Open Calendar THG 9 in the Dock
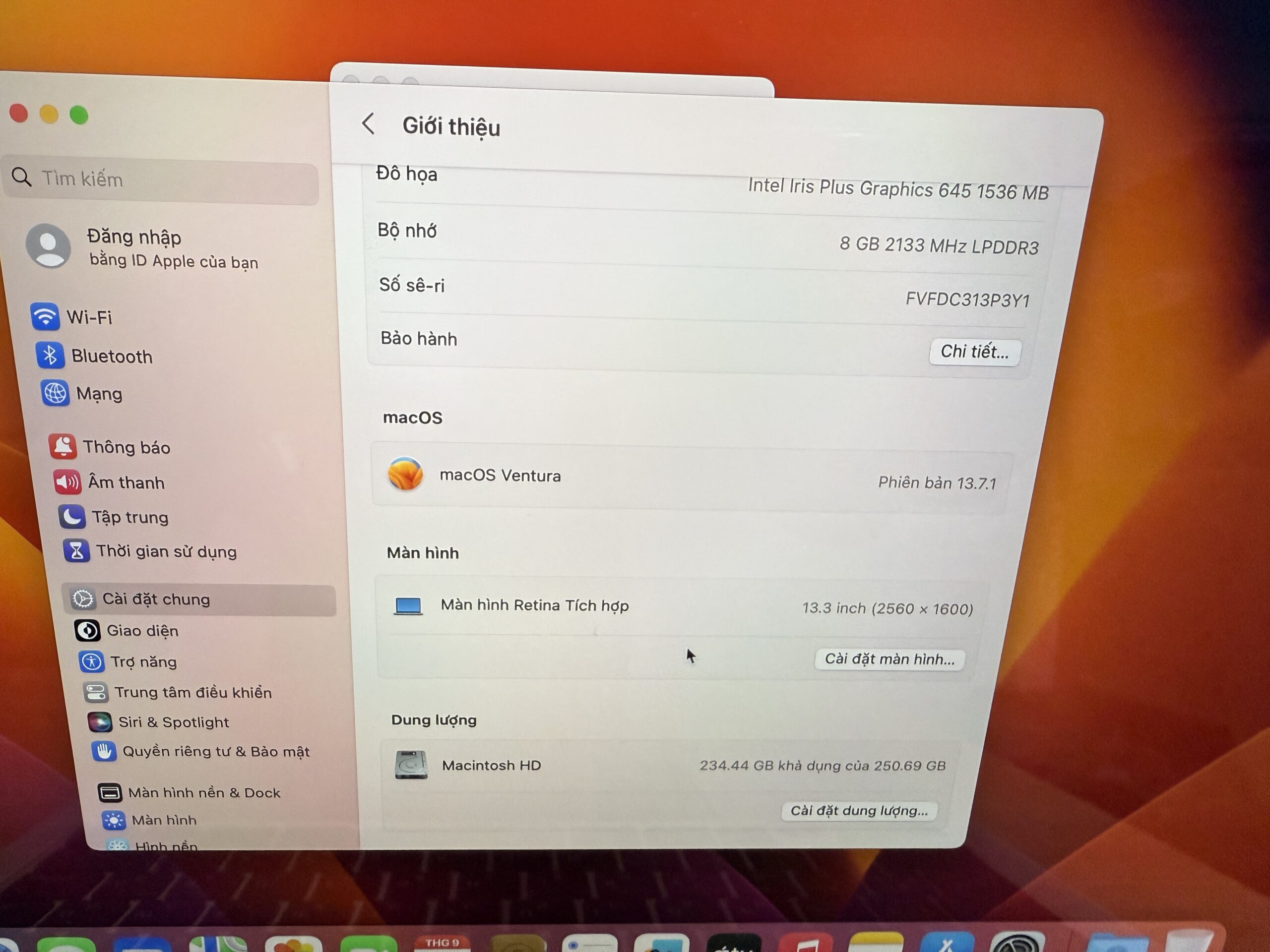Screen dimensions: 1270x952 442,944
